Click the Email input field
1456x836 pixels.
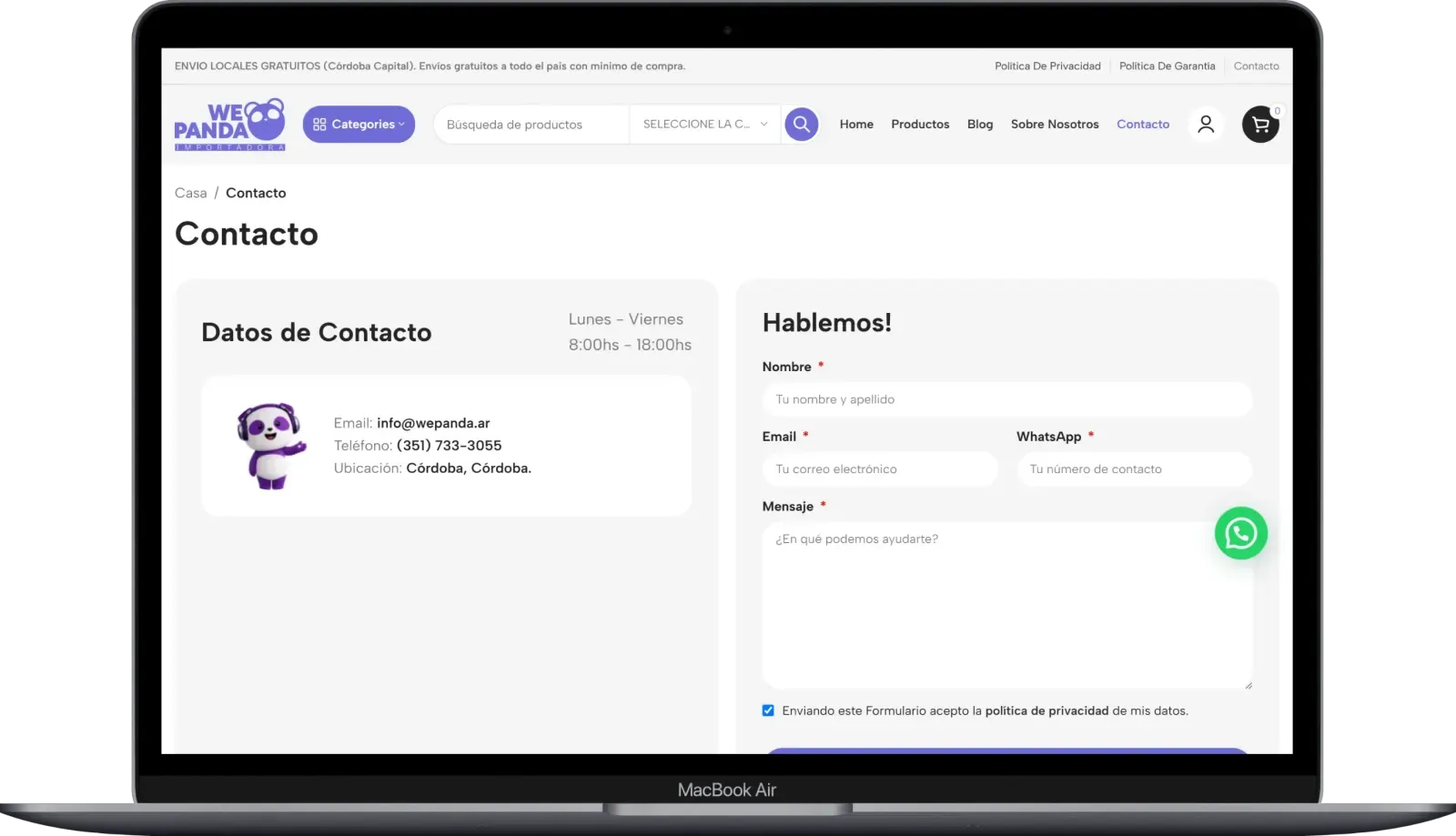(x=880, y=469)
